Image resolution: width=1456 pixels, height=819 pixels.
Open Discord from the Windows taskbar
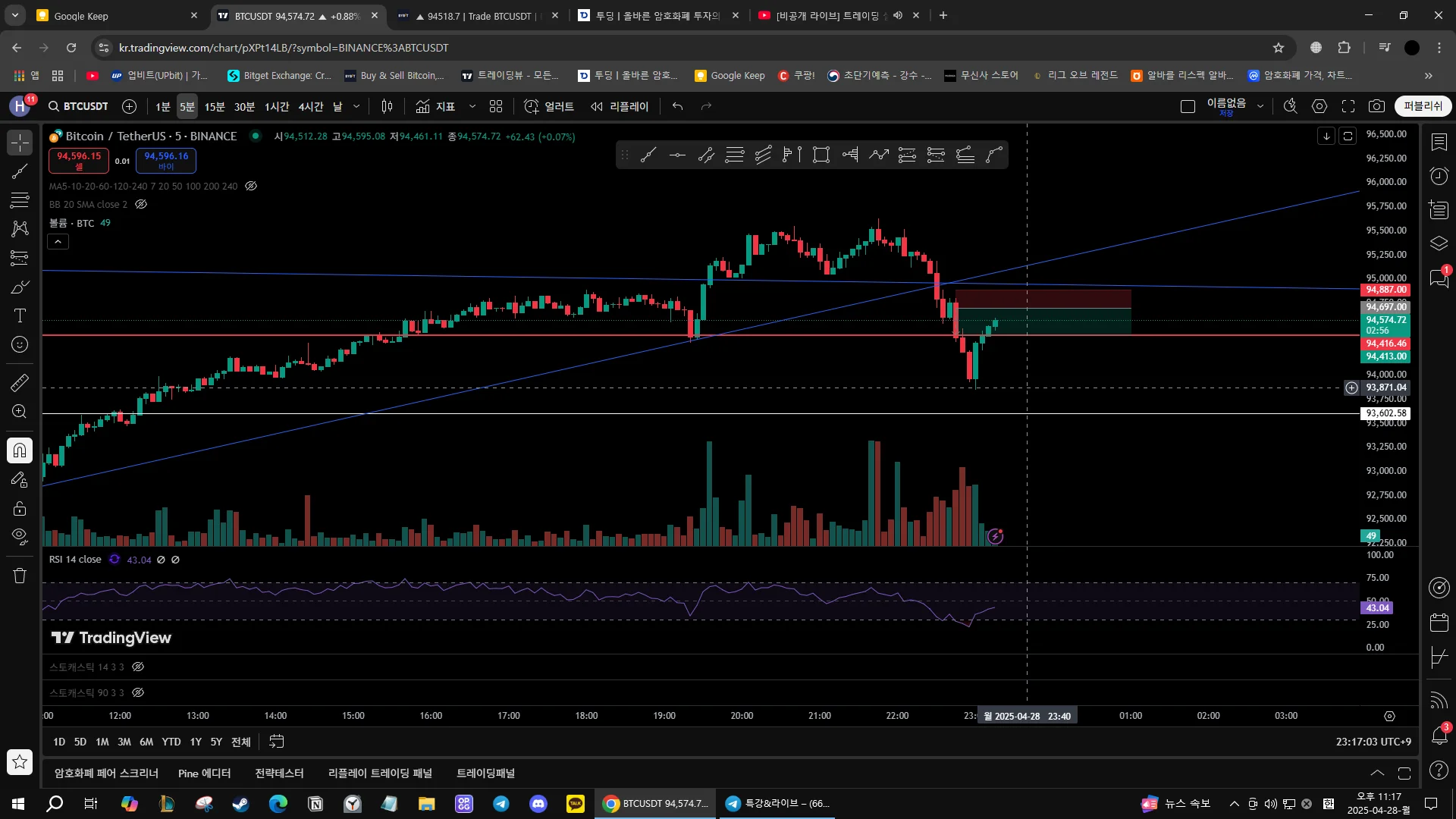538,803
